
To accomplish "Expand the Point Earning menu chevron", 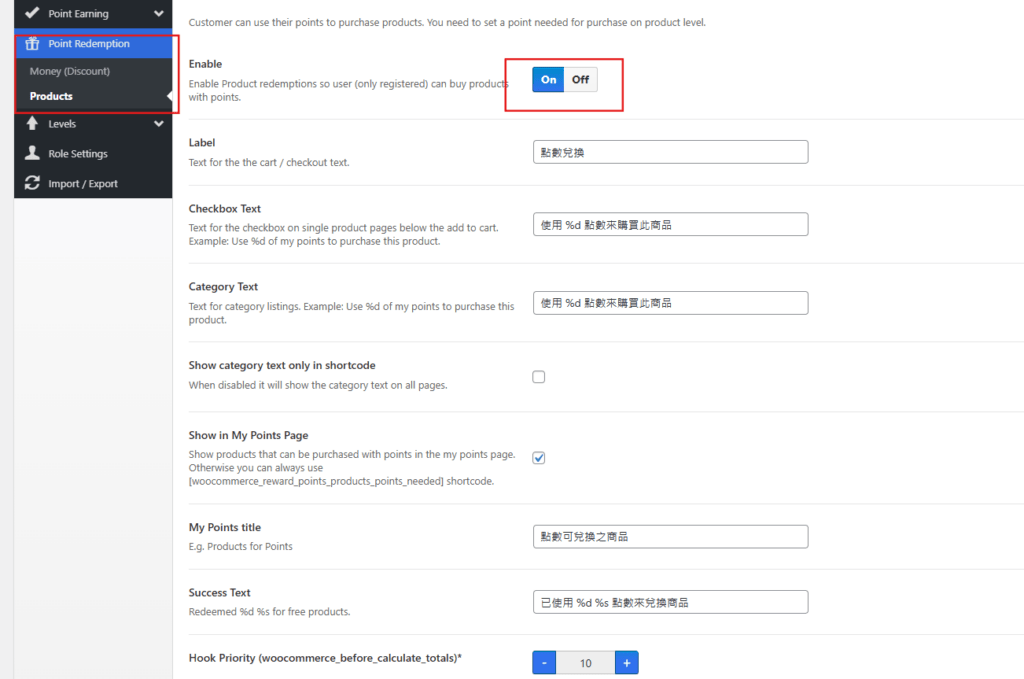I will (x=158, y=14).
